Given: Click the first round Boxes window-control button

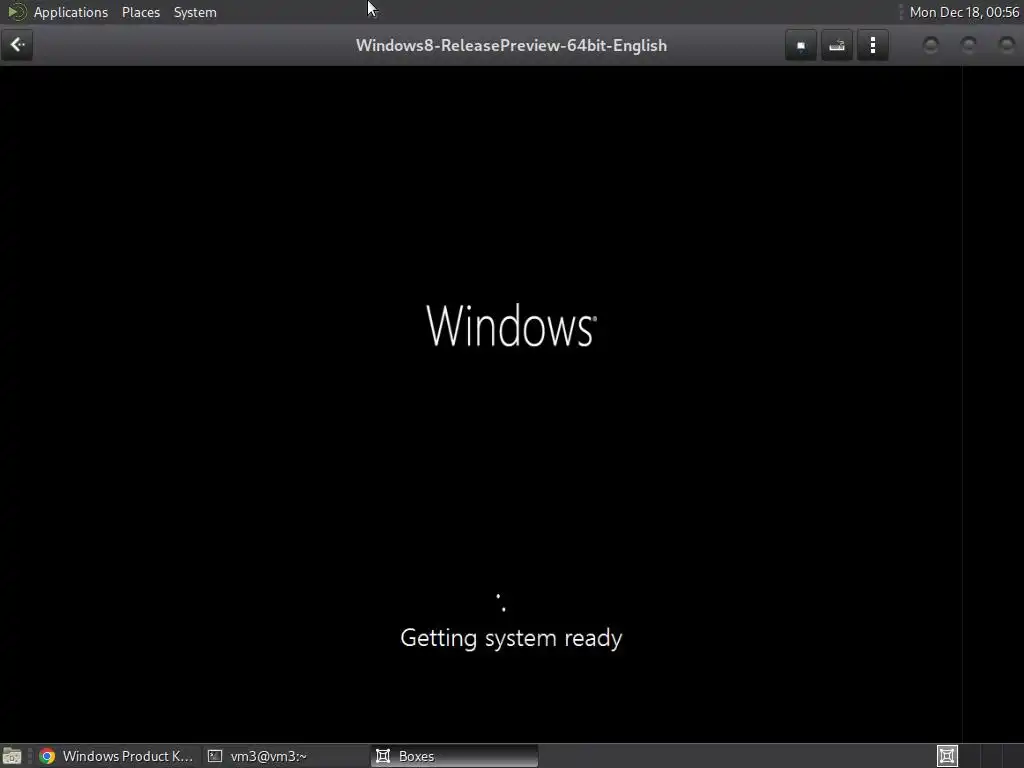Looking at the screenshot, I should click(x=931, y=45).
